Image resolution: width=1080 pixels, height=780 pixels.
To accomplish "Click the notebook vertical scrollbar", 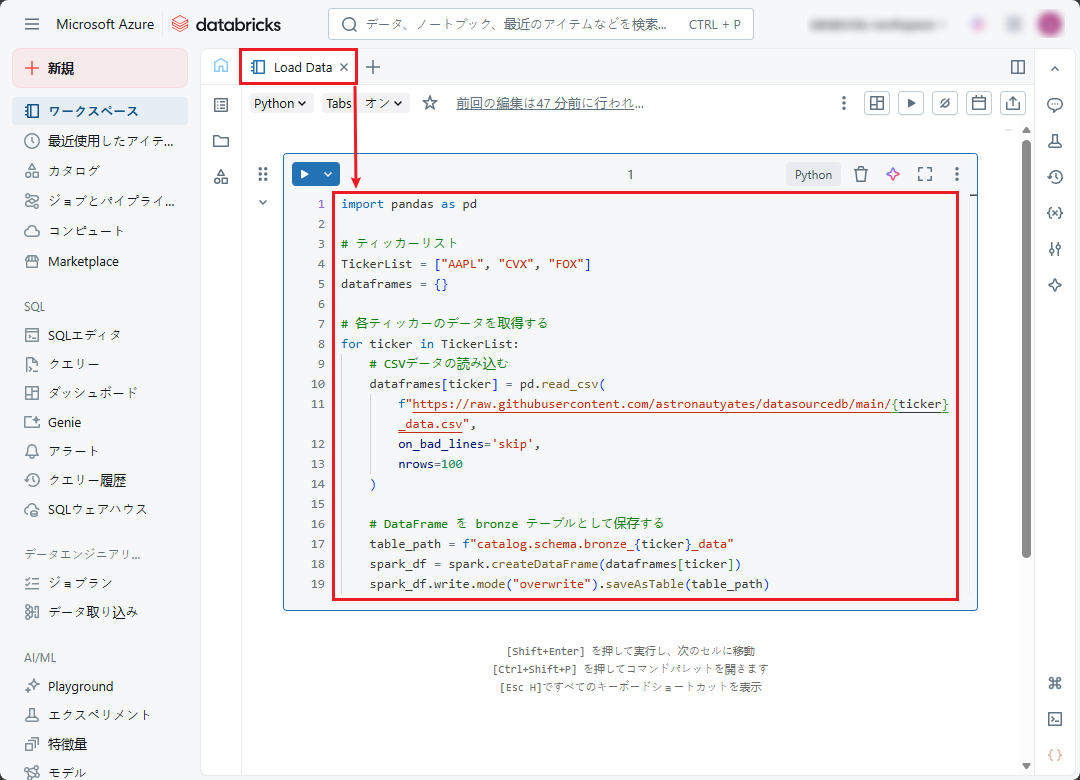I will [1026, 350].
